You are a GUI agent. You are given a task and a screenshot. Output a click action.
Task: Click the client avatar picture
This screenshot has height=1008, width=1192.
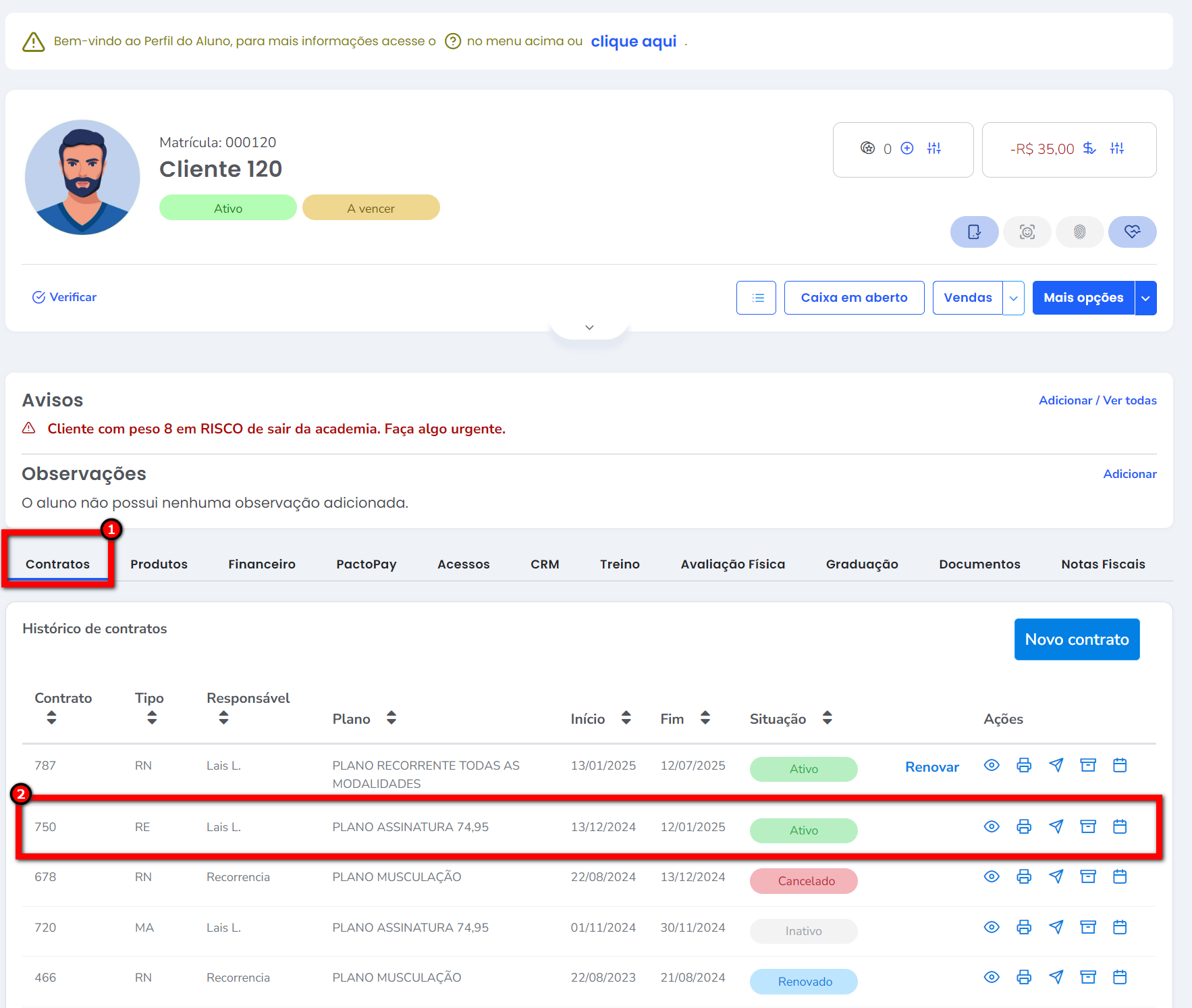click(82, 178)
